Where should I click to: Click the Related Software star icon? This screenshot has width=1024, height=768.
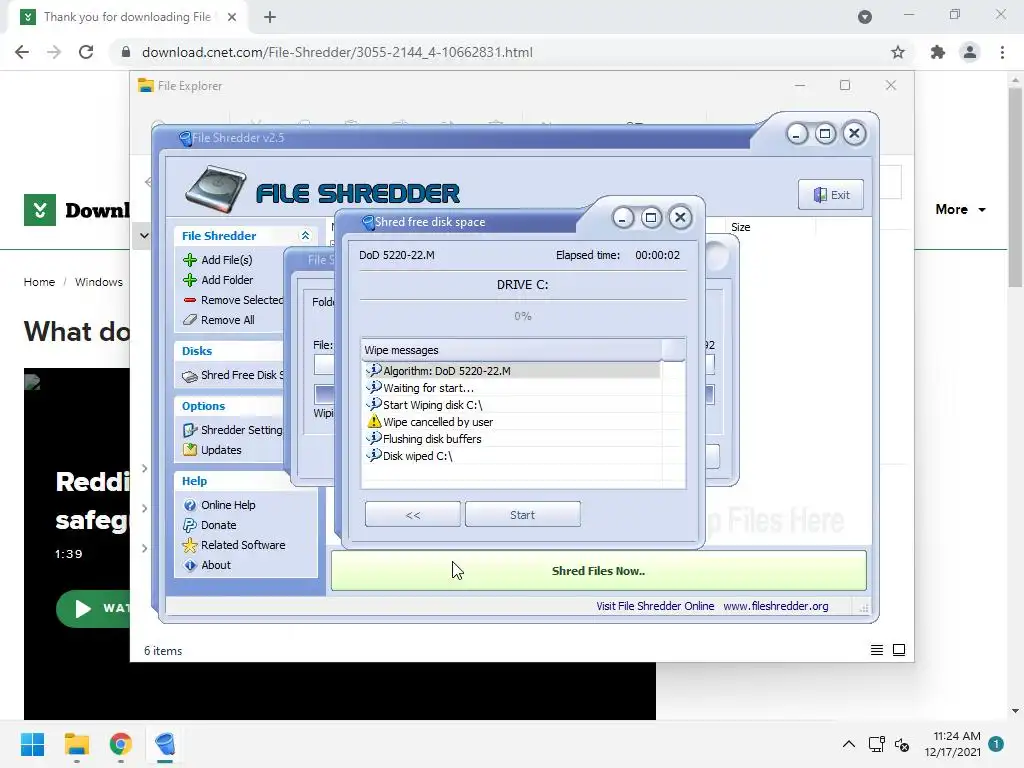[x=190, y=545]
